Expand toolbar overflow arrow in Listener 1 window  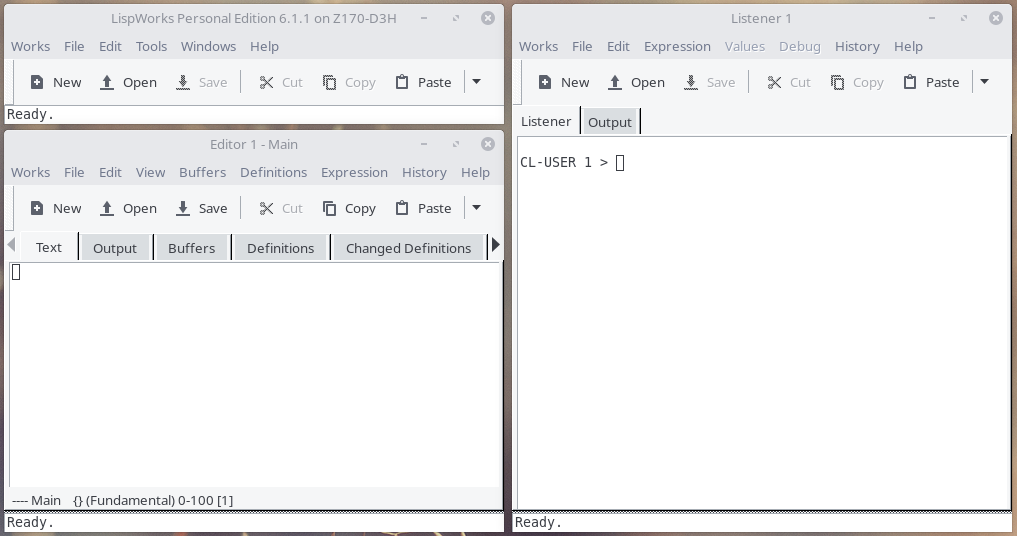985,82
